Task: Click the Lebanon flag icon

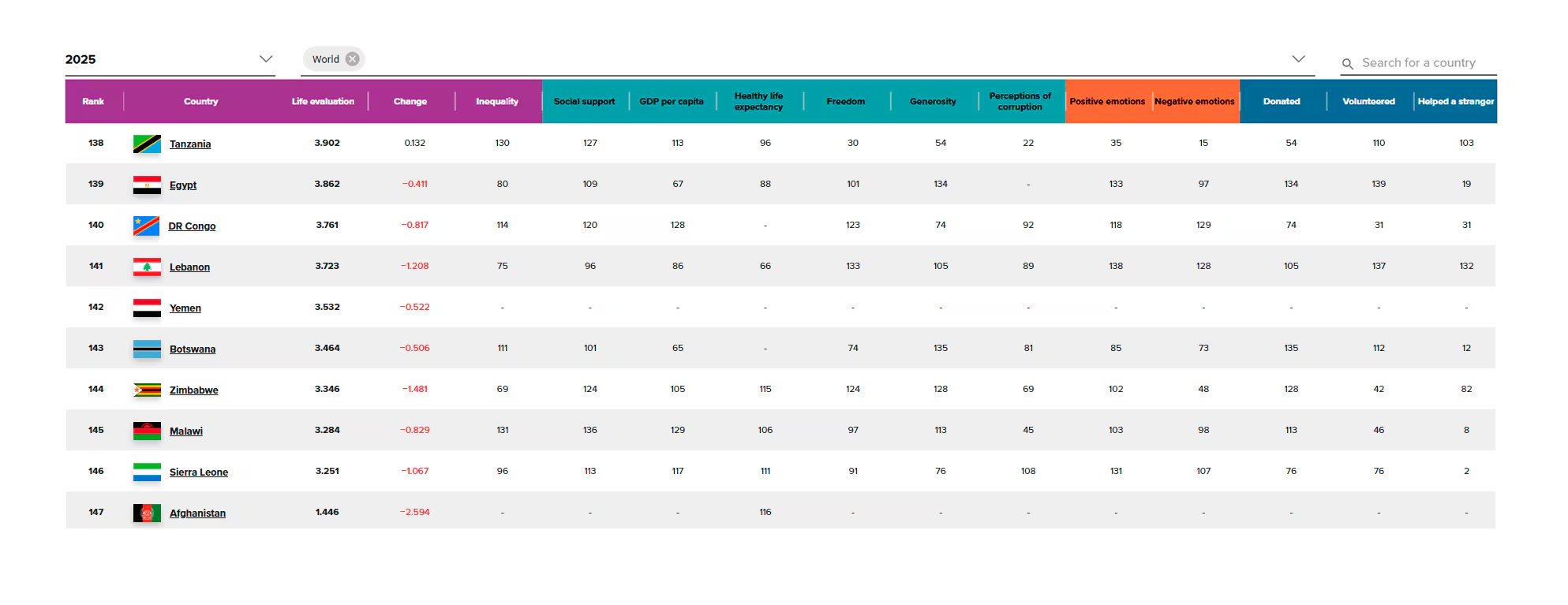Action: click(147, 267)
